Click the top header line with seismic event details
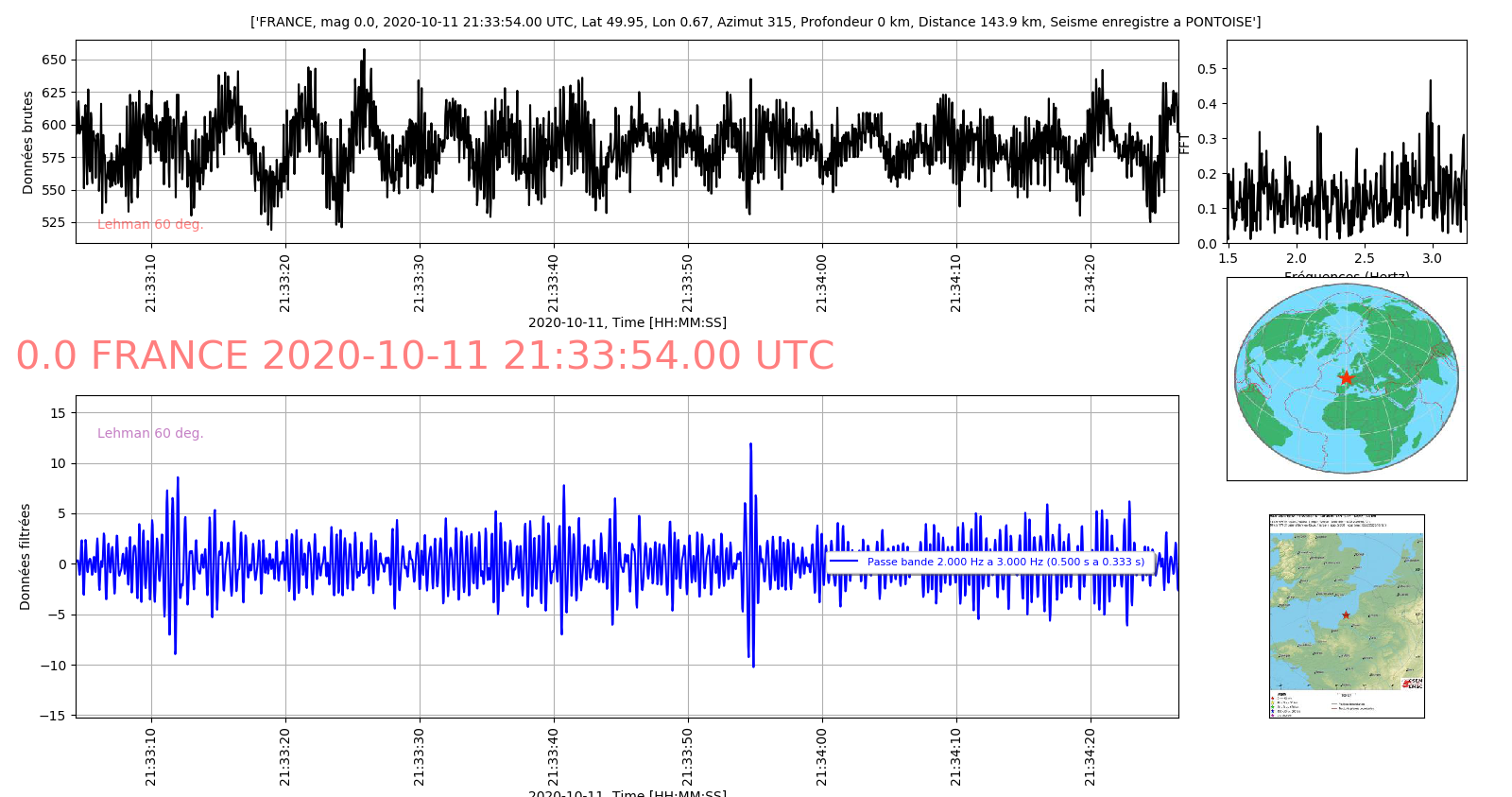The height and width of the screenshot is (797, 1512). [755, 22]
